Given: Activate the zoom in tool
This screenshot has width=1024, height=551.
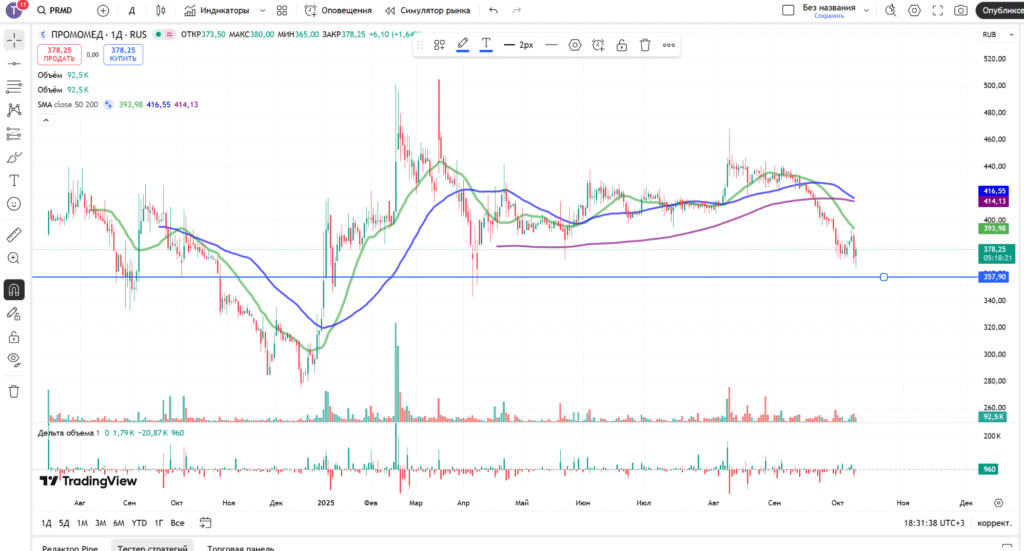Looking at the screenshot, I should click(x=14, y=258).
